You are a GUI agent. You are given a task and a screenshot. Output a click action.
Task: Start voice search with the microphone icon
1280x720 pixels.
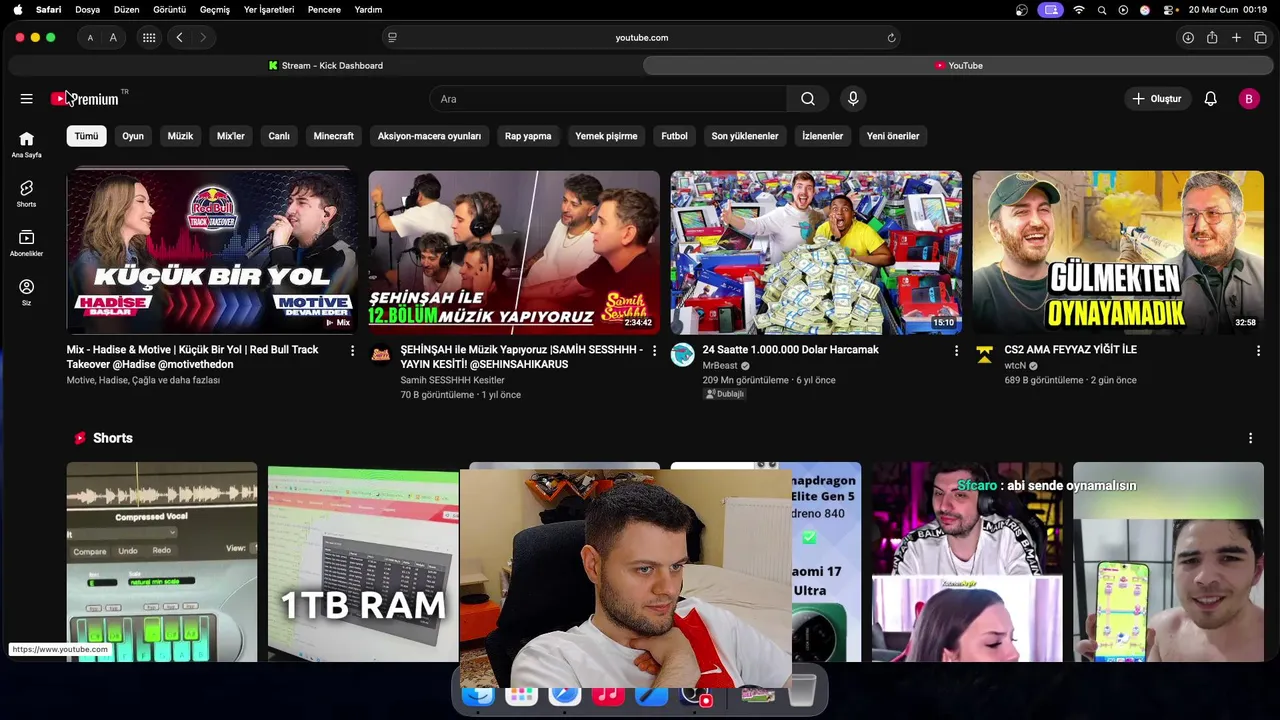[x=853, y=99]
